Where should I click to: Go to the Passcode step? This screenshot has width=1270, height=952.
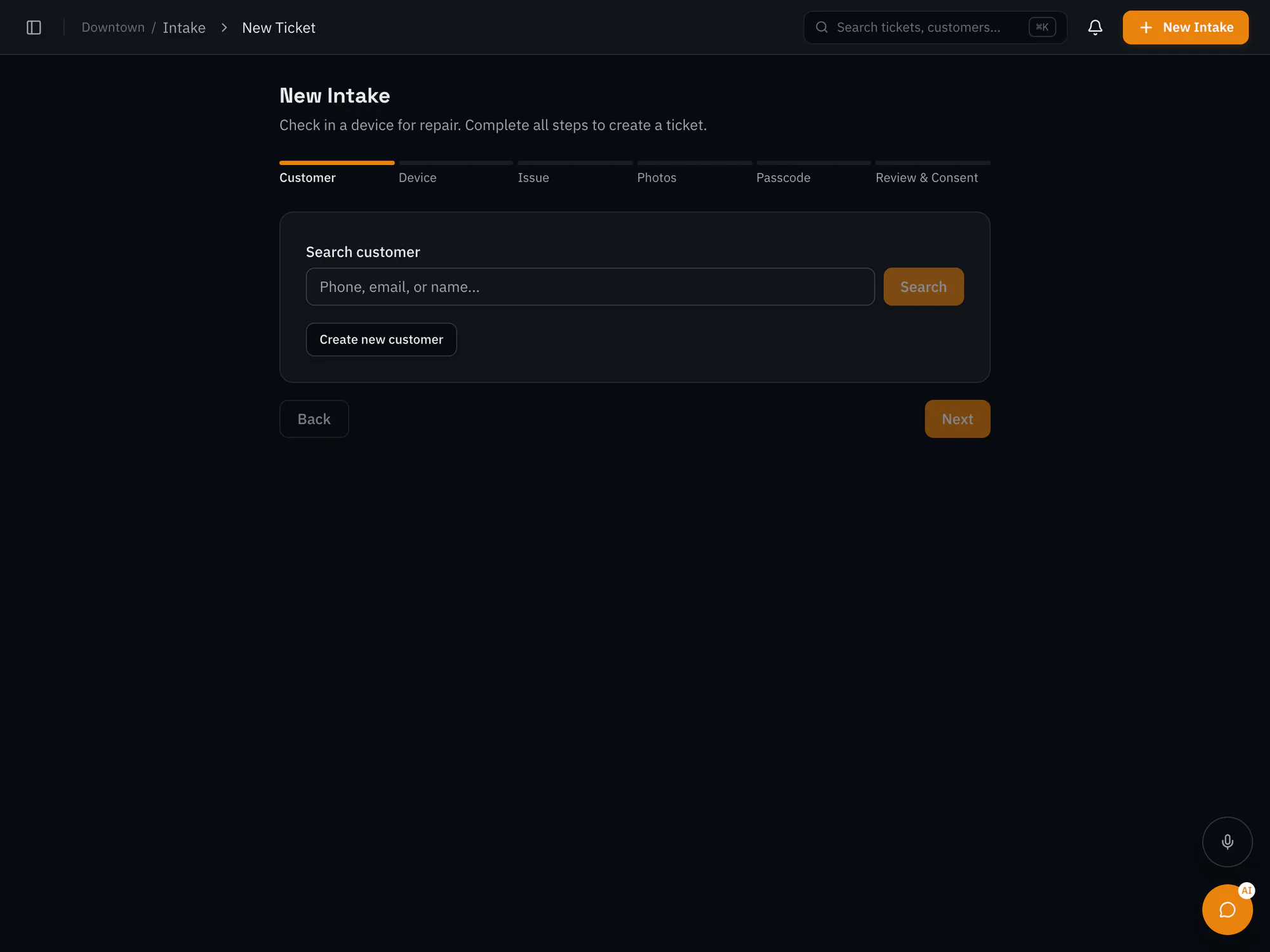813,173
